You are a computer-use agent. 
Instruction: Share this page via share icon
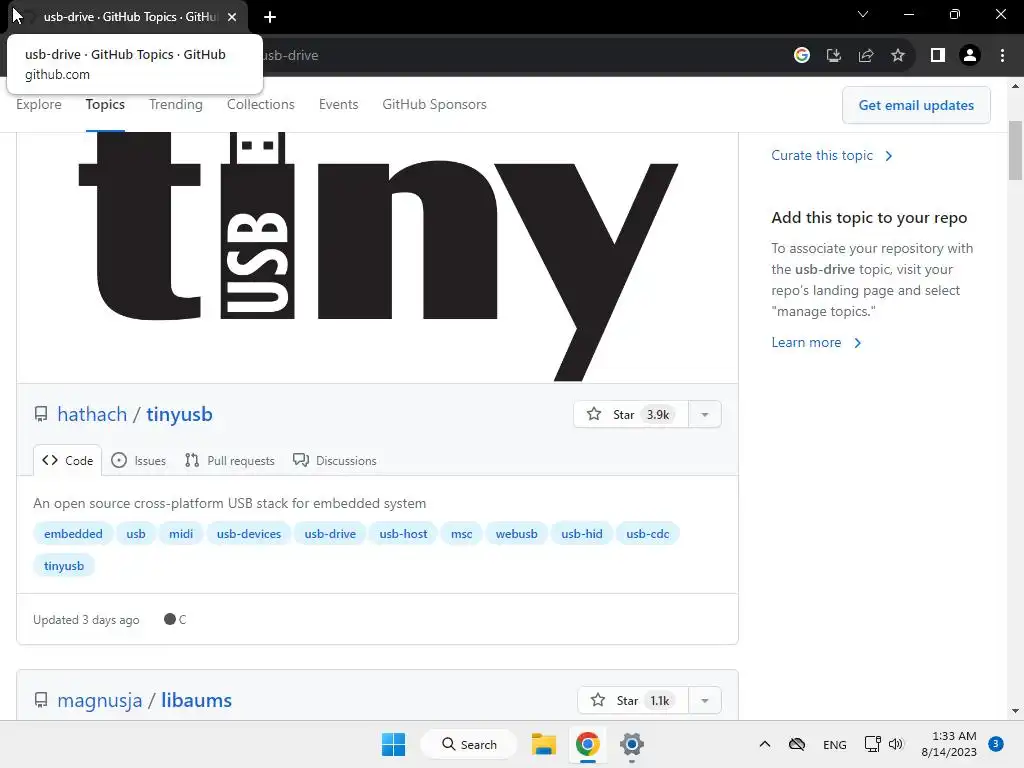pyautogui.click(x=866, y=56)
